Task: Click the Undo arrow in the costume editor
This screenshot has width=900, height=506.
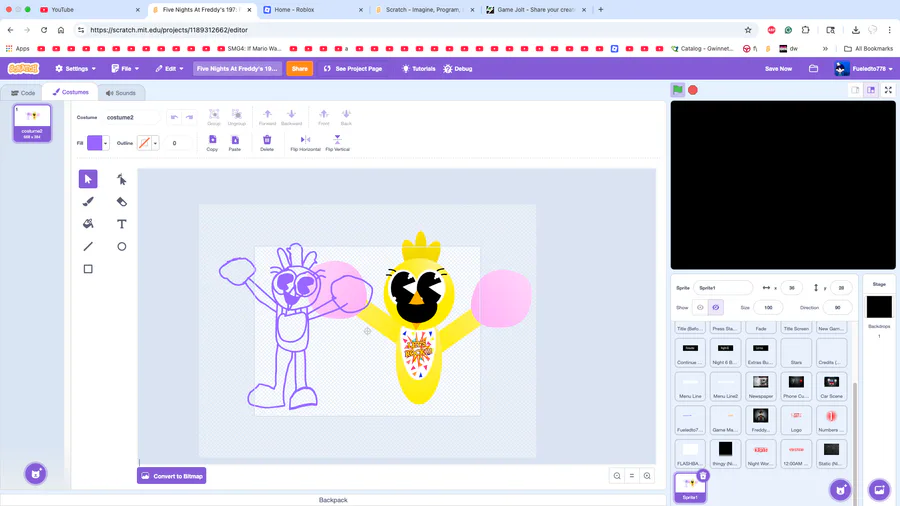Action: click(174, 117)
